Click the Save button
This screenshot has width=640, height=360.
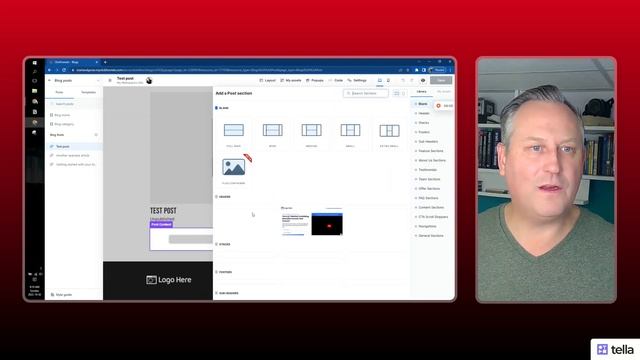coord(441,80)
